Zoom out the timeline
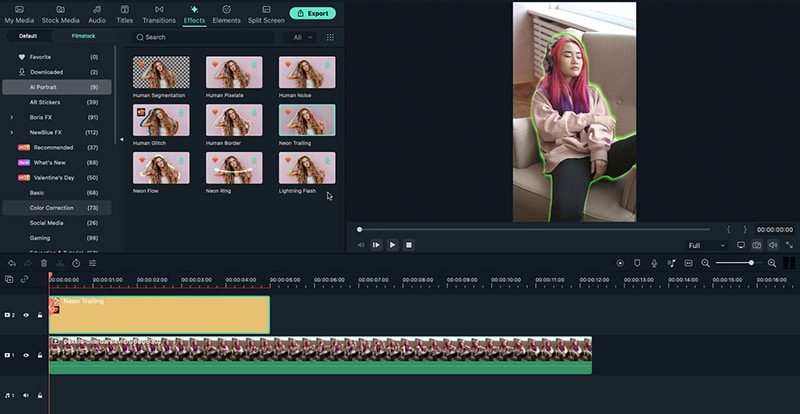This screenshot has height=414, width=800. pyautogui.click(x=706, y=263)
